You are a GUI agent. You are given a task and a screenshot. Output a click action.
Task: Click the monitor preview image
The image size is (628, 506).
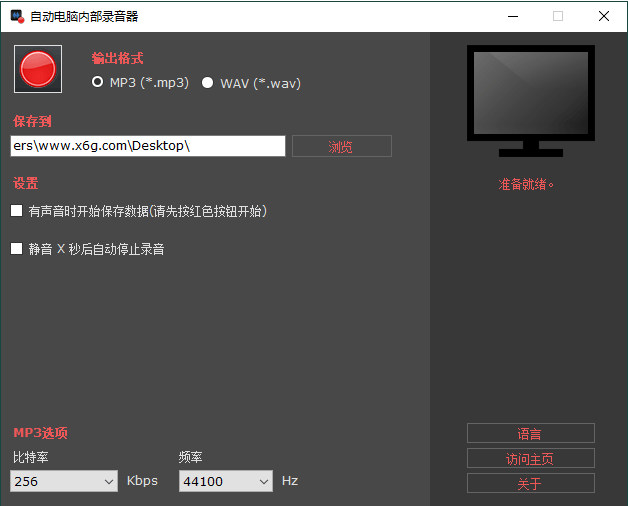coord(530,100)
